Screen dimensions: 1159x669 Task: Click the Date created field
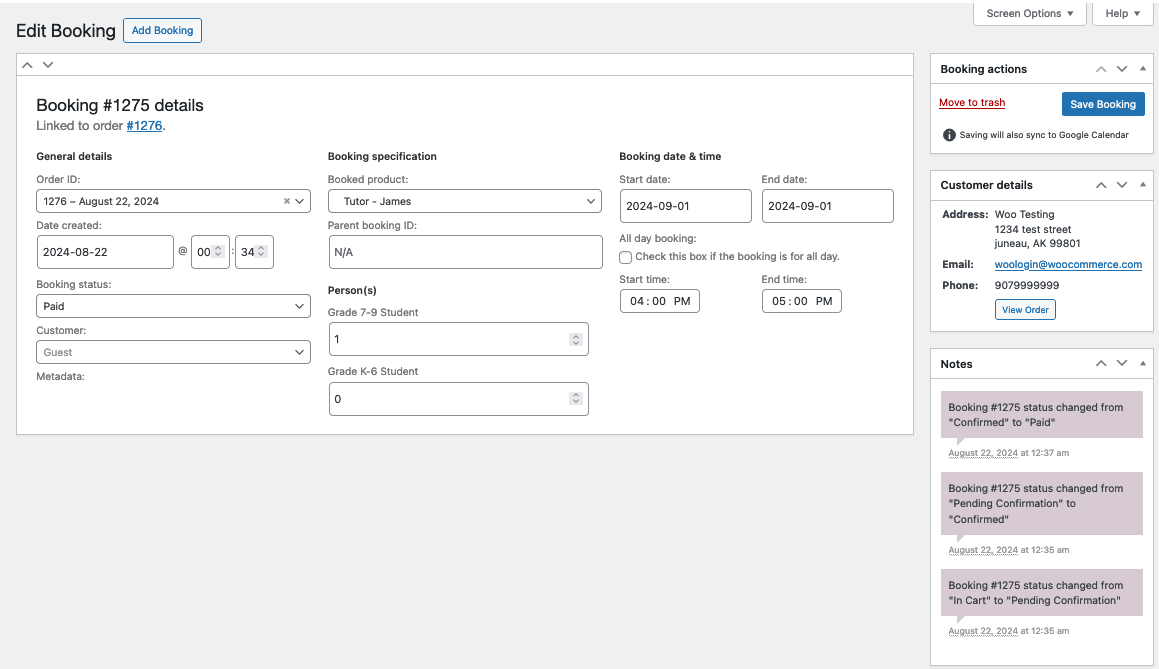click(x=105, y=252)
